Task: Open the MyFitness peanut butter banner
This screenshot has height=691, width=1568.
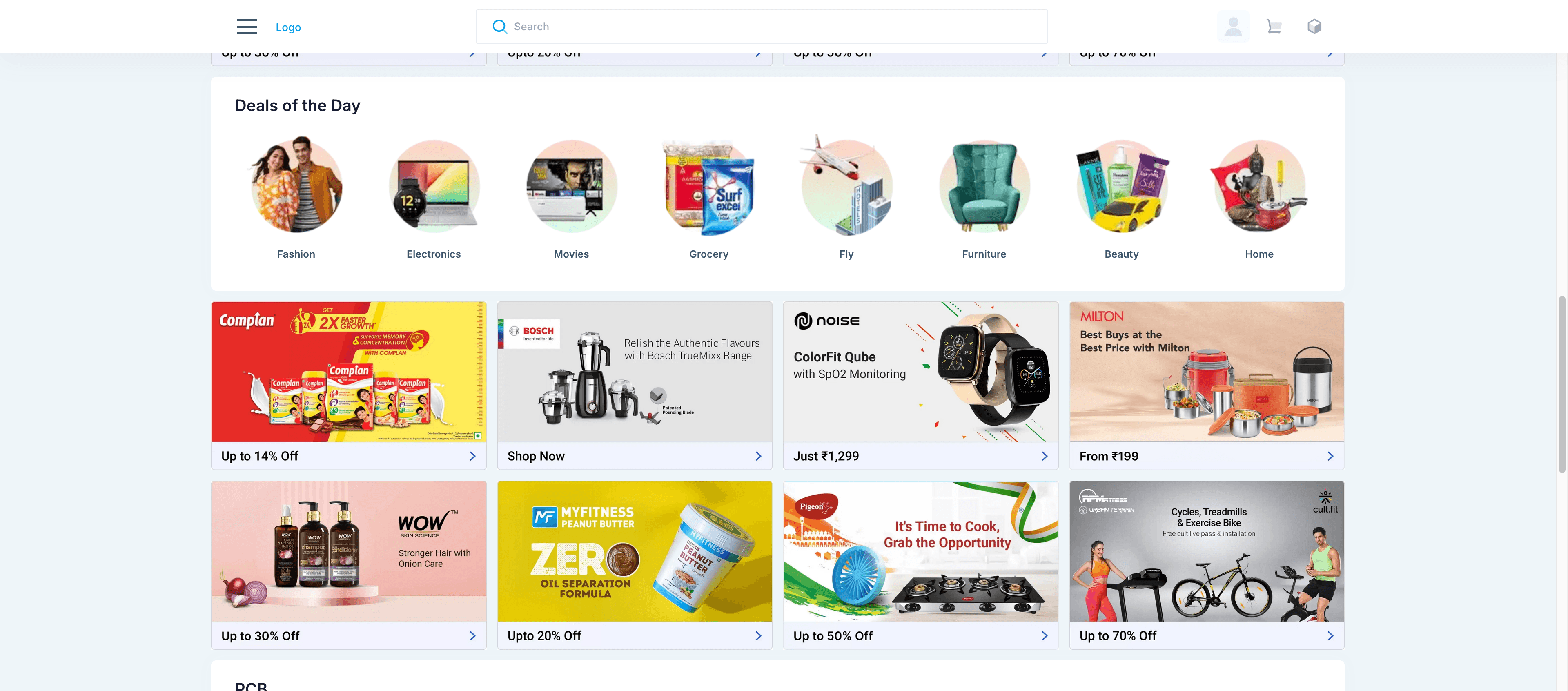Action: [x=634, y=552]
